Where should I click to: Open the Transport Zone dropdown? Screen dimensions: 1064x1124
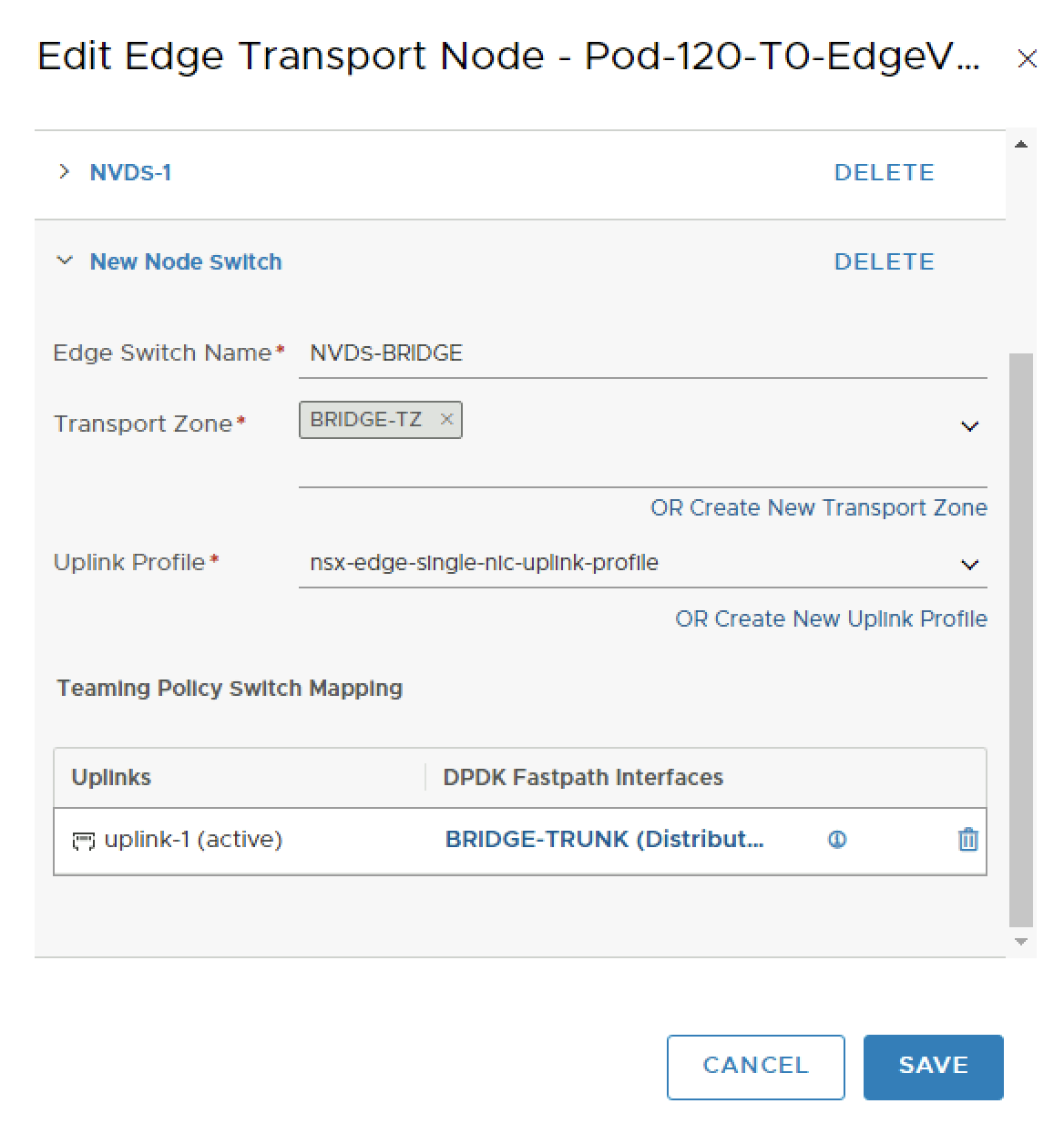tap(969, 426)
